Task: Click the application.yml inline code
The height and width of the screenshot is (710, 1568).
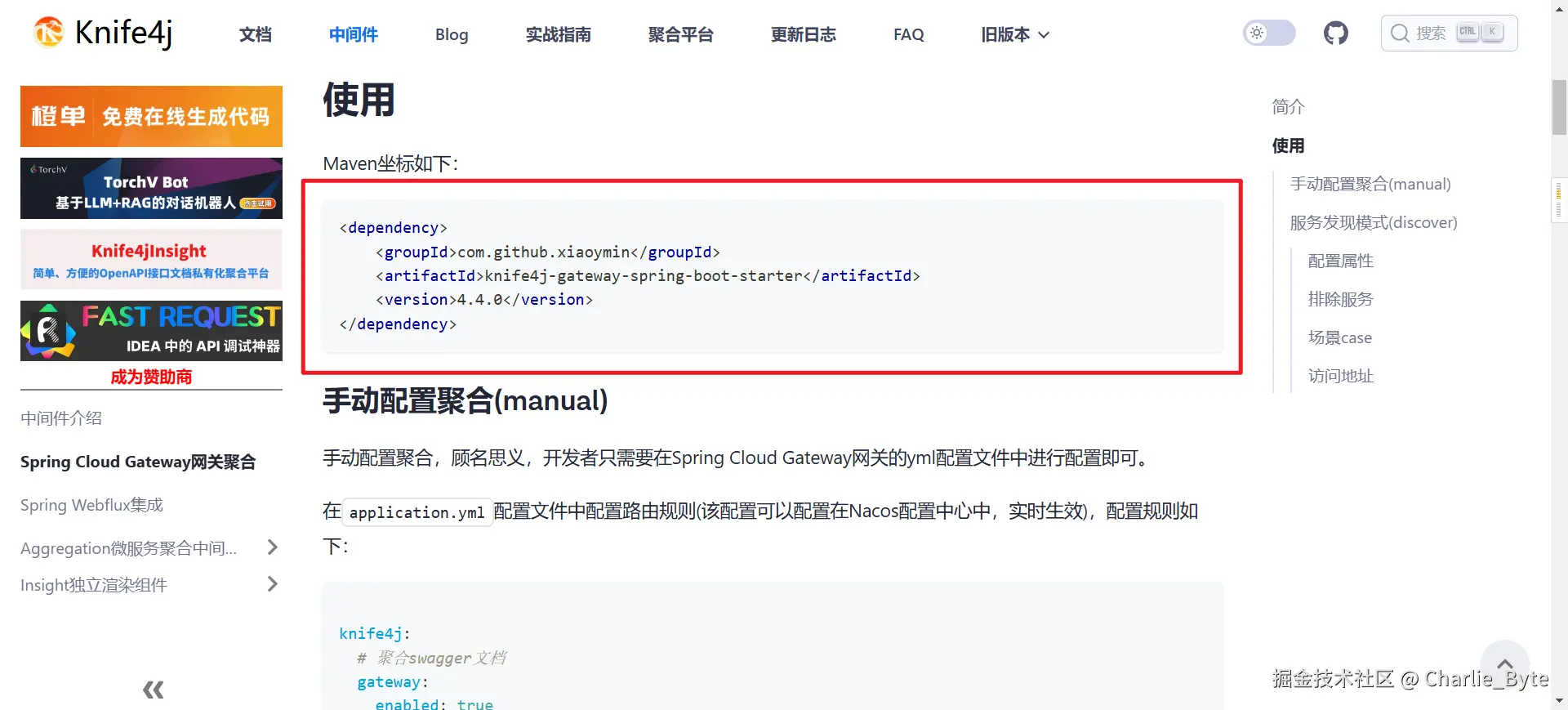Action: pyautogui.click(x=416, y=512)
